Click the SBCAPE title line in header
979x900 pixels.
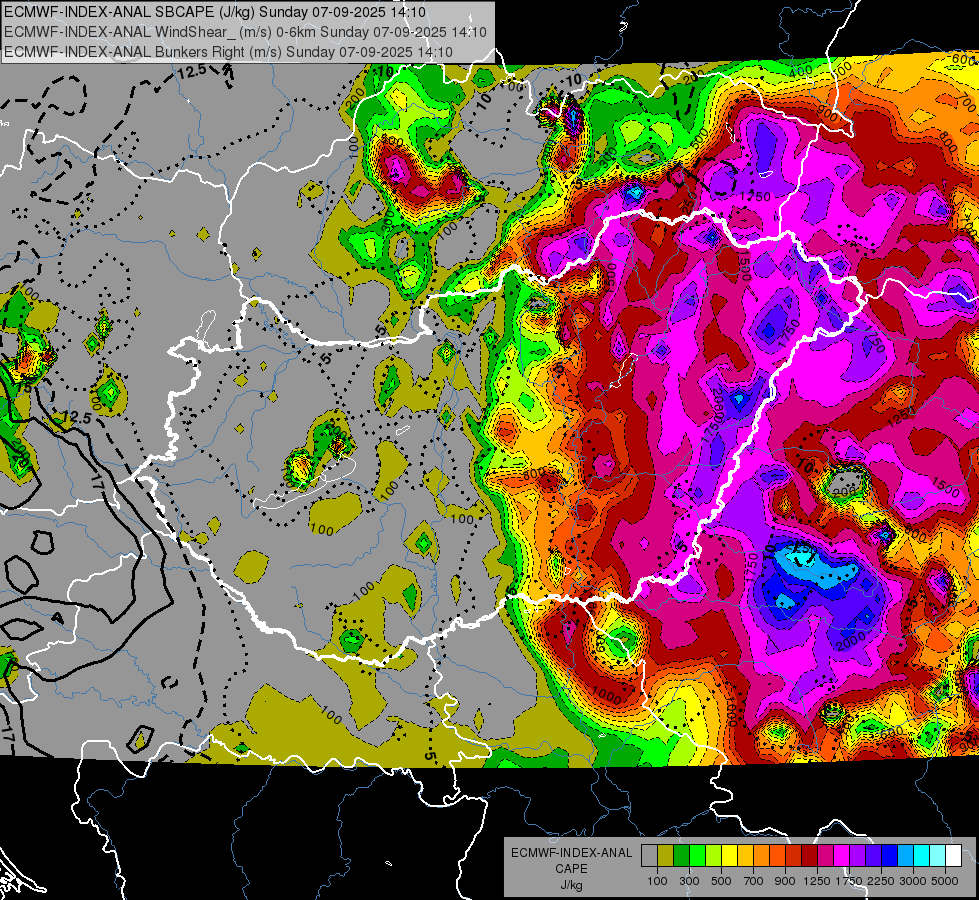coord(215,12)
